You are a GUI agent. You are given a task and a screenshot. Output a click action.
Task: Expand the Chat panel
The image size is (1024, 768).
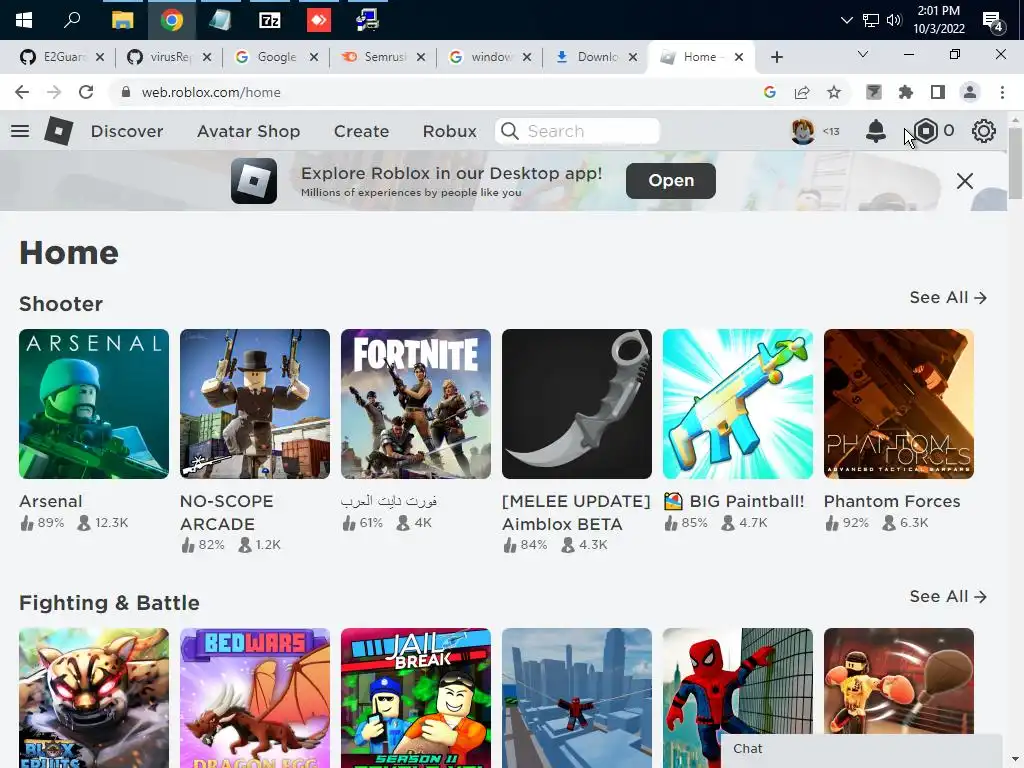(861, 750)
